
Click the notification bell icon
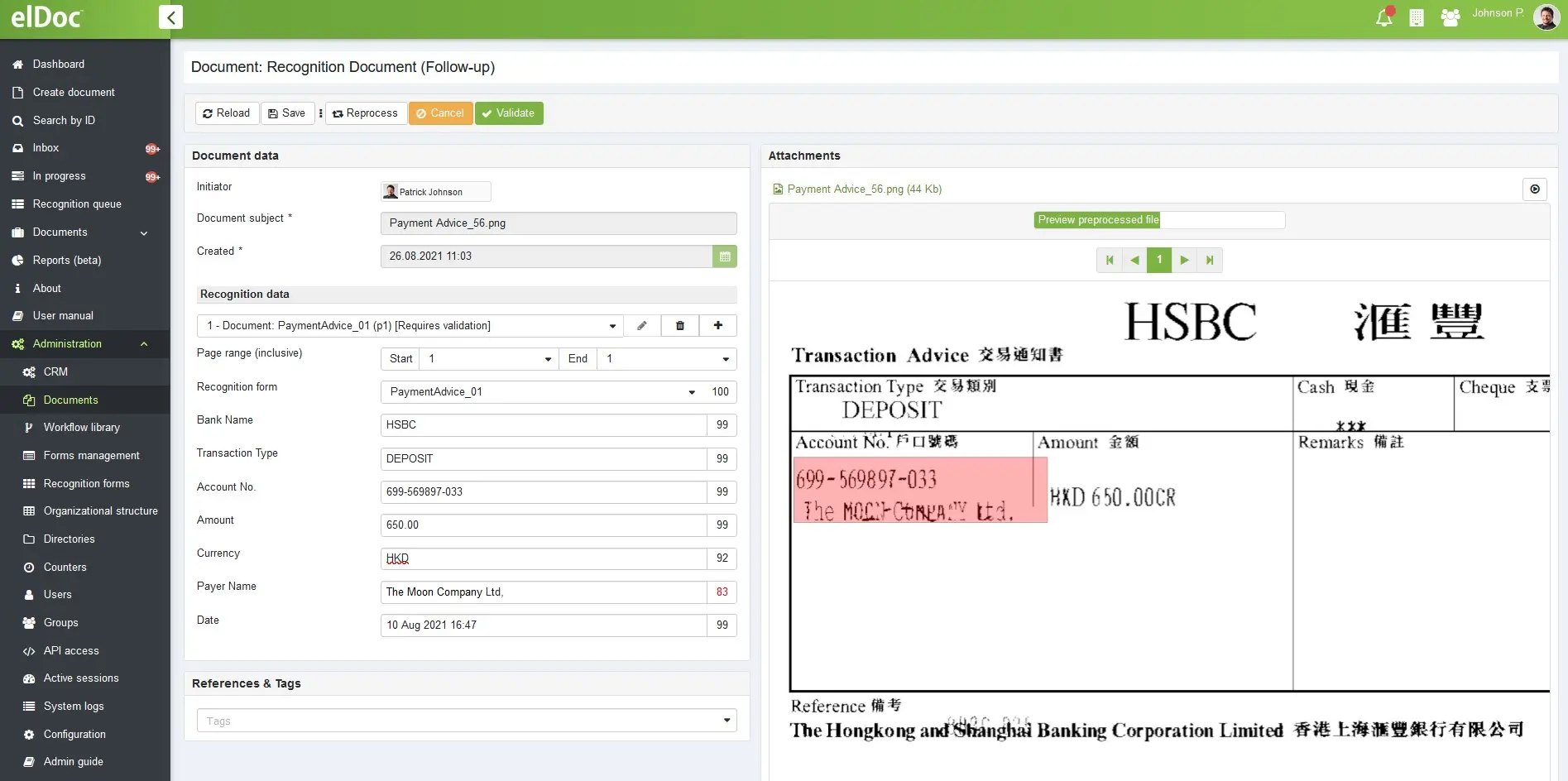(1383, 17)
